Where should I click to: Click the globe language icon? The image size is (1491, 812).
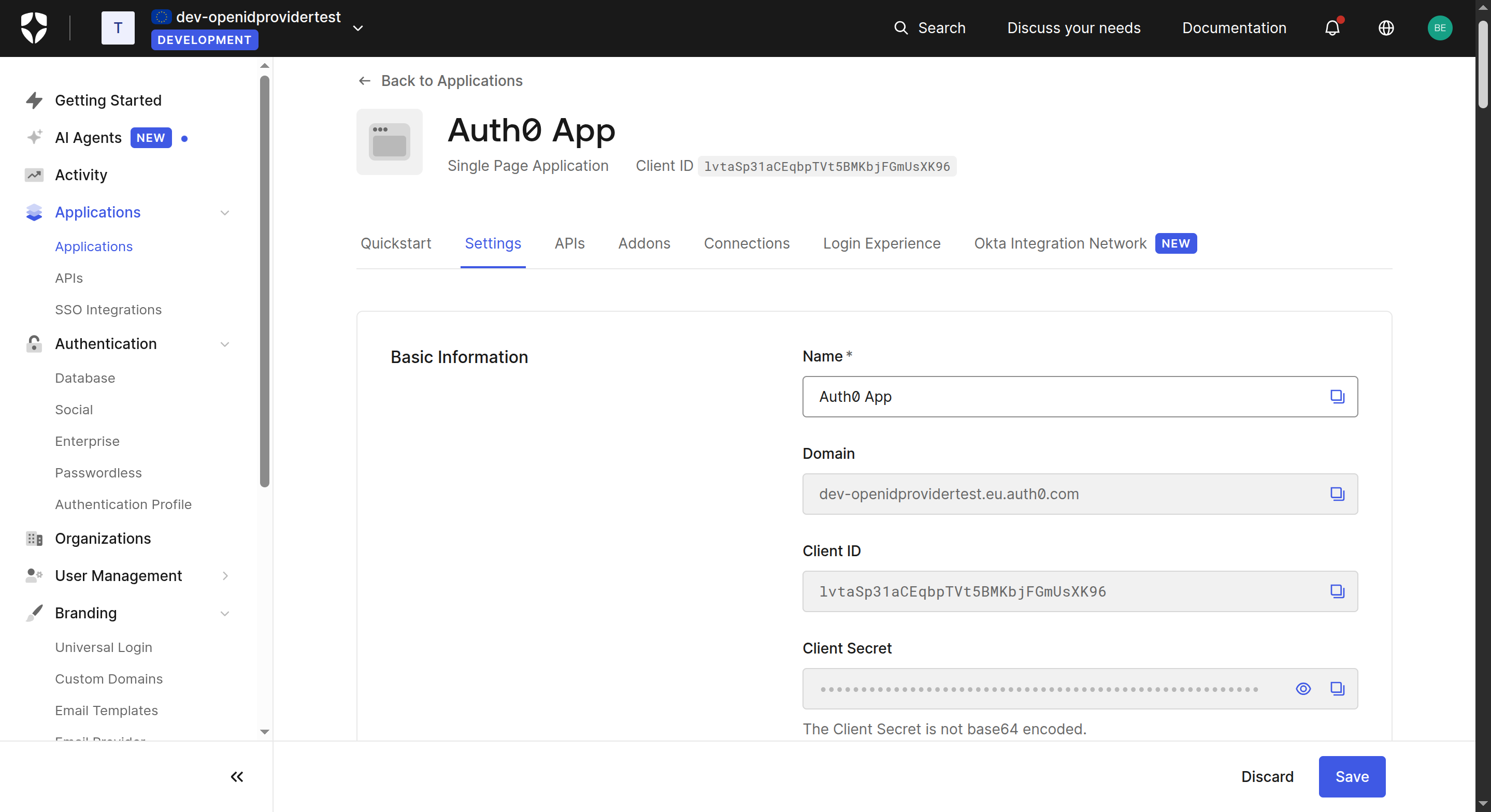coord(1386,28)
